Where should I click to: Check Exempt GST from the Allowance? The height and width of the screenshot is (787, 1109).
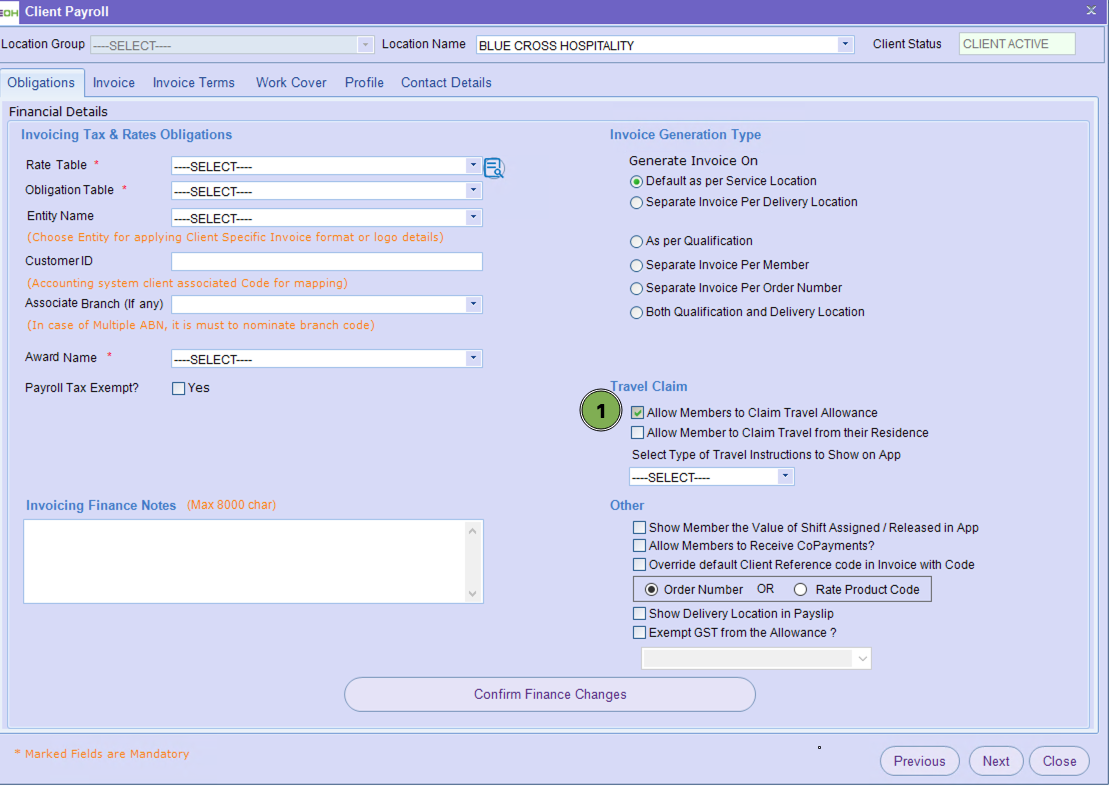click(639, 632)
